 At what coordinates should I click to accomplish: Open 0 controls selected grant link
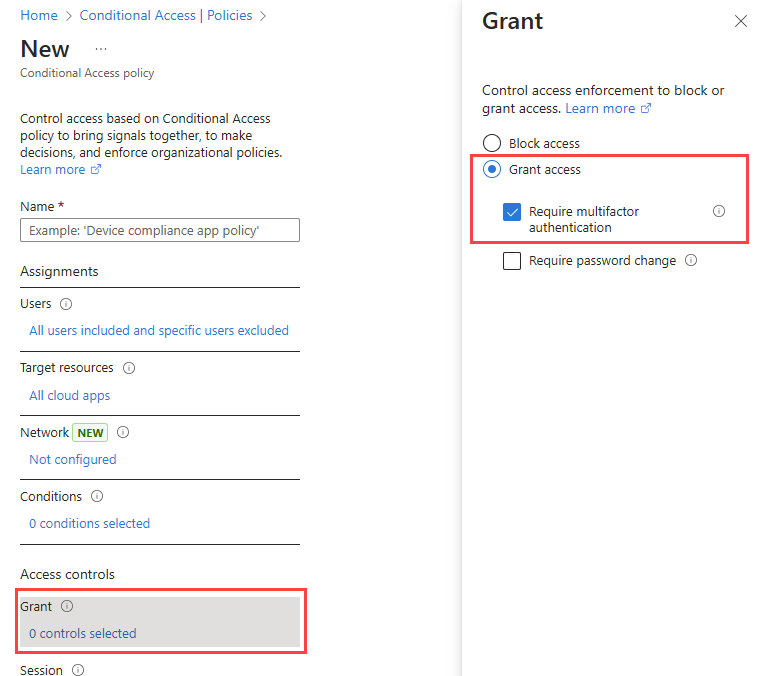click(83, 634)
